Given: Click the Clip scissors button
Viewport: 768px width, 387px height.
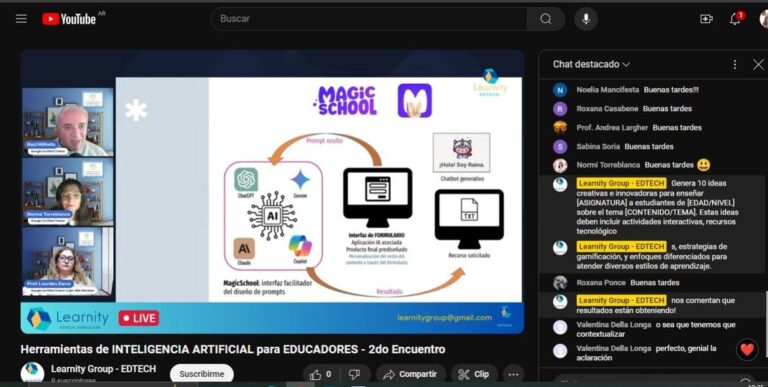Looking at the screenshot, I should pos(474,375).
